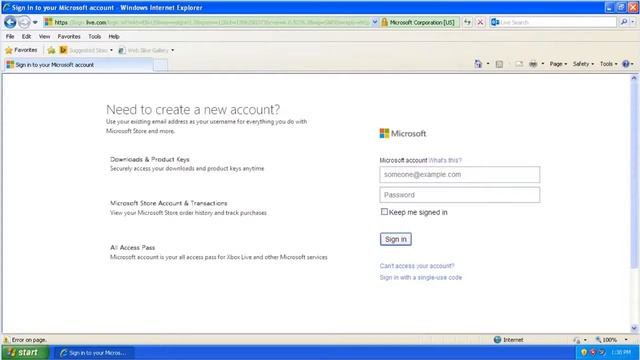
Task: Click the Sign in button
Action: coord(396,239)
